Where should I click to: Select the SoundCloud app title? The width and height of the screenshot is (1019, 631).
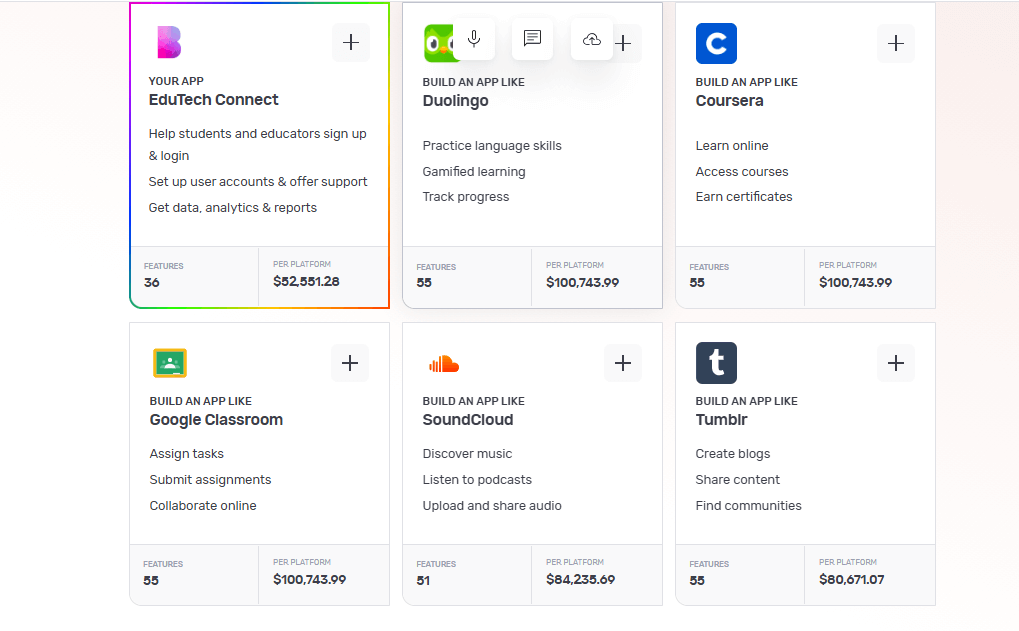pyautogui.click(x=468, y=420)
